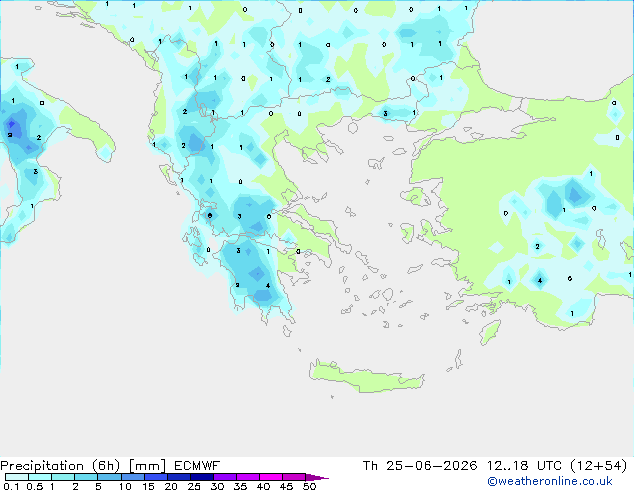Click the 1–2 mm legend color swatch

pos(63,477)
